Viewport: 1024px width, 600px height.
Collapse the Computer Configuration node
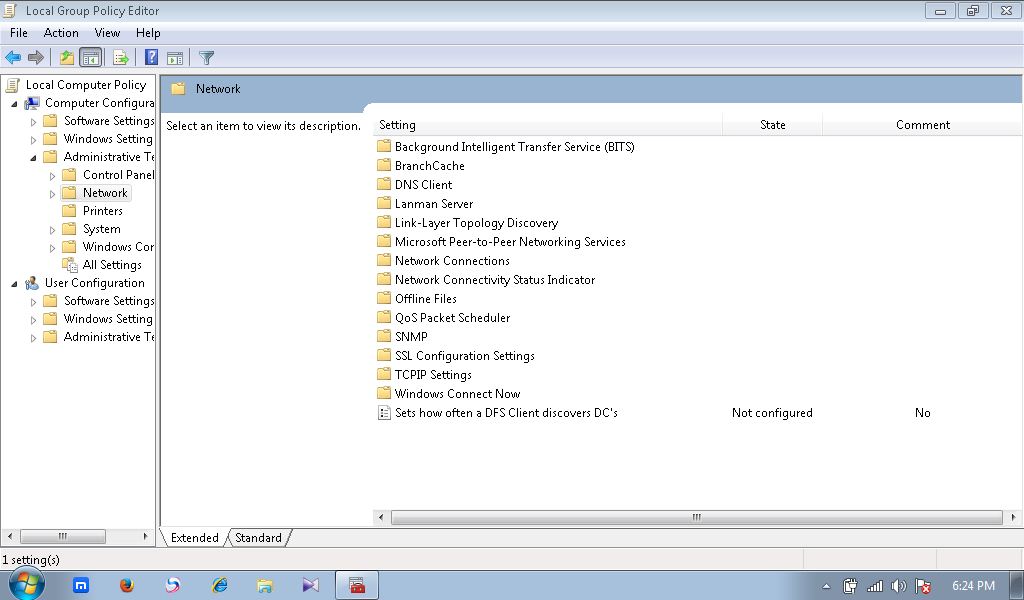click(14, 103)
